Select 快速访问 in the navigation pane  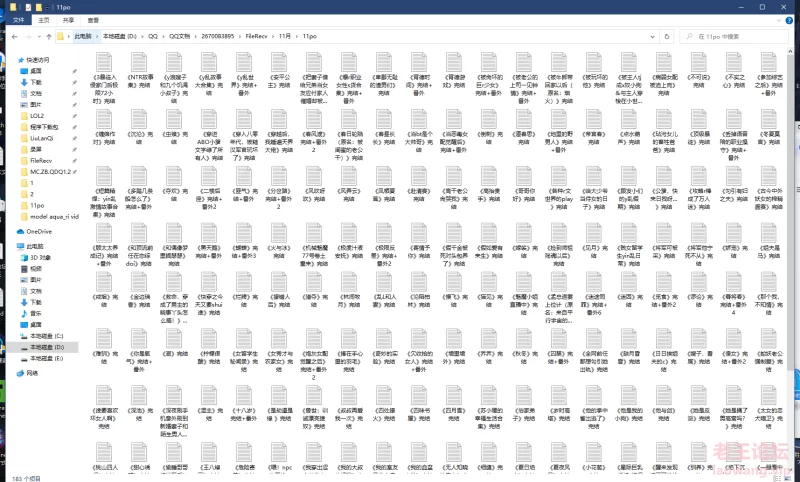37,60
